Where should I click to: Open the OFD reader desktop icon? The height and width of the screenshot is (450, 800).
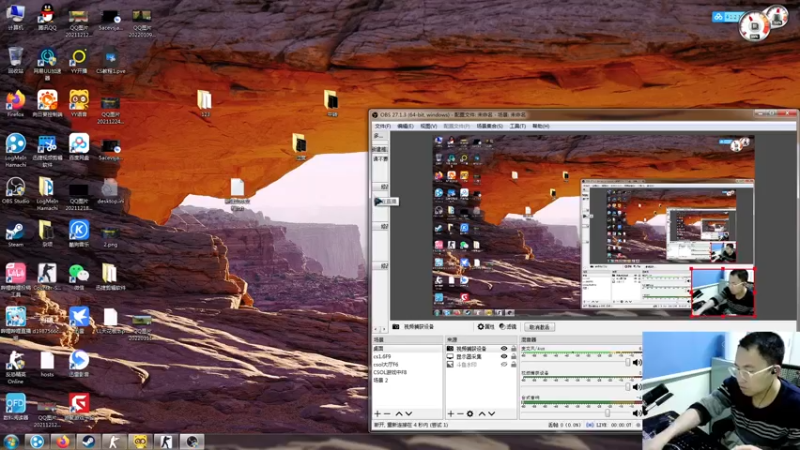click(x=16, y=407)
